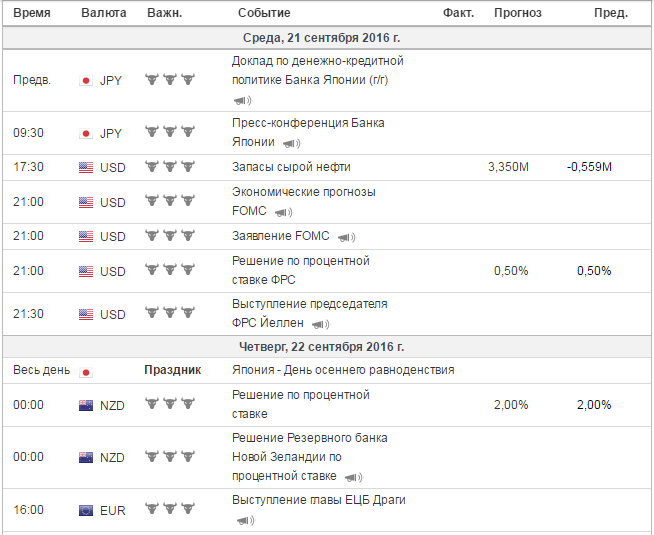The width and height of the screenshot is (654, 535).
Task: Click Среда, 21 сентября 2016 date header
Action: [322, 38]
